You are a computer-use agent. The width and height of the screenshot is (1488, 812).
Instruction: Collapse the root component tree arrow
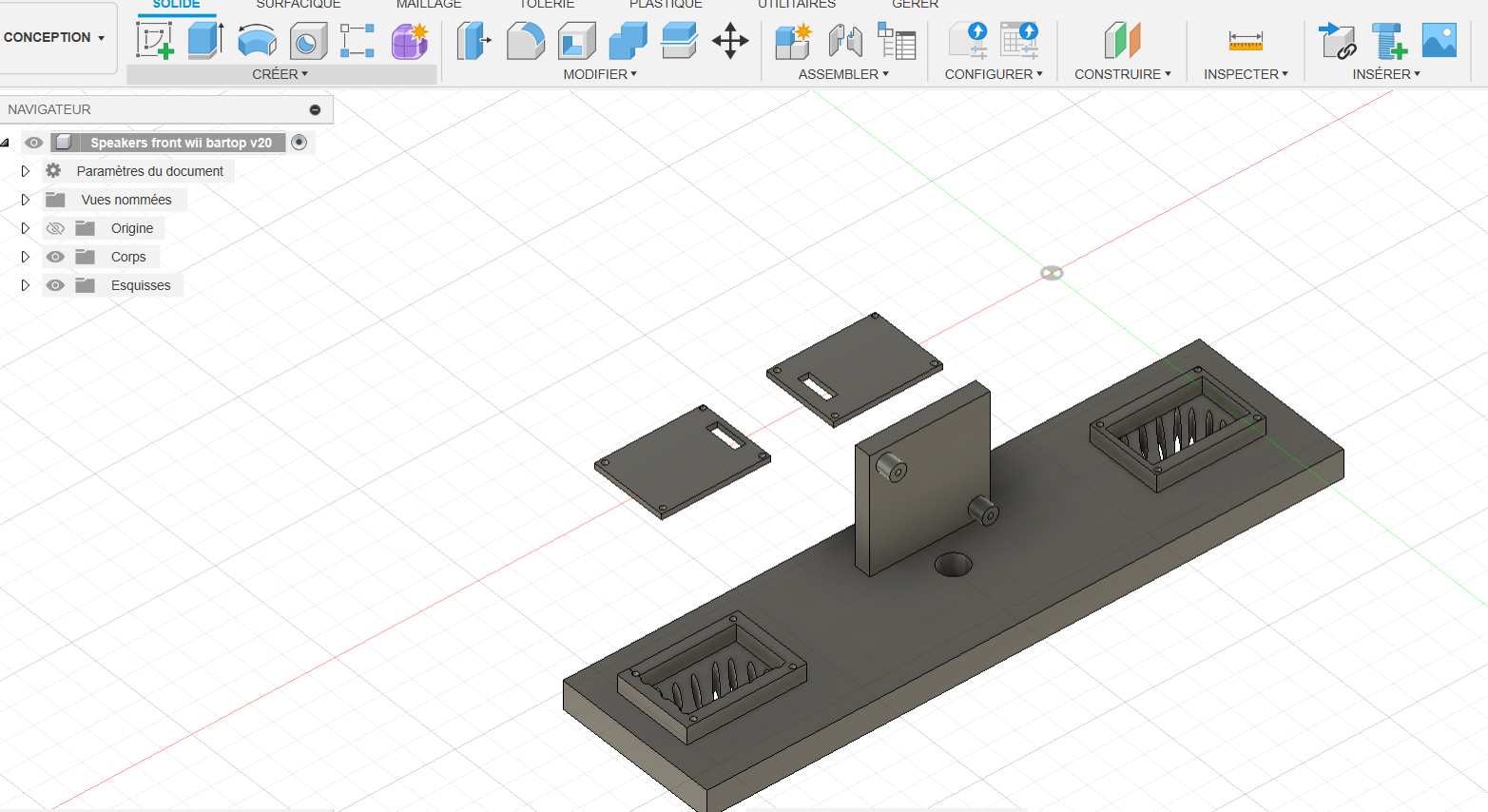[5, 143]
